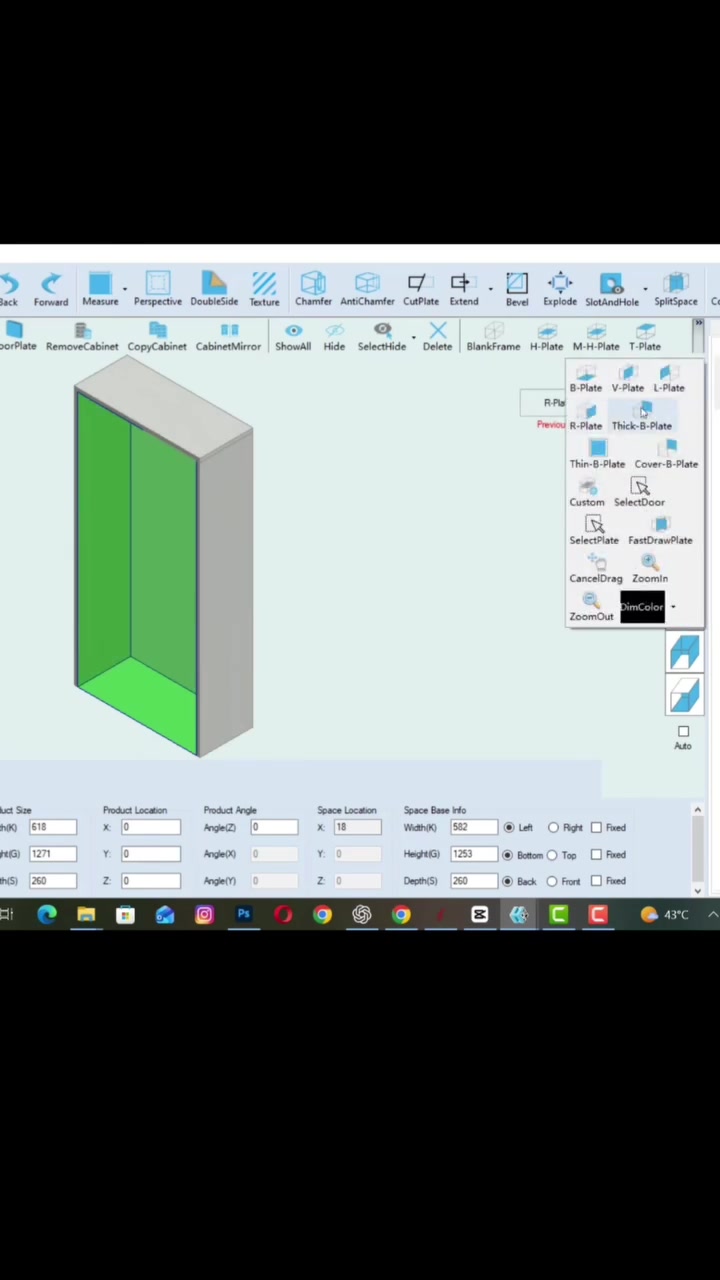Use the Extend tool
The width and height of the screenshot is (720, 1280).
coord(463,289)
